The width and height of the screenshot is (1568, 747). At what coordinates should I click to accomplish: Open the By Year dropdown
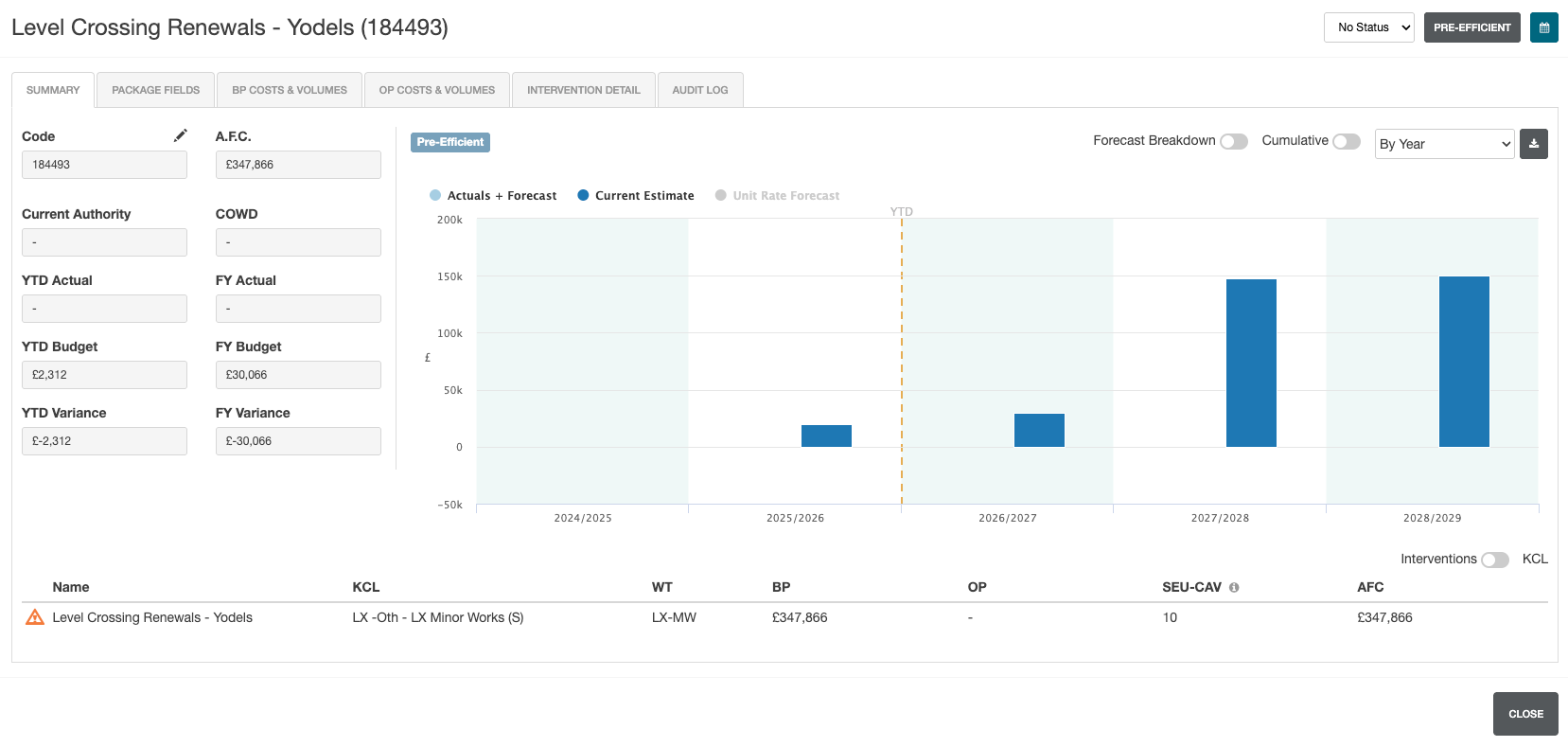coord(1444,144)
